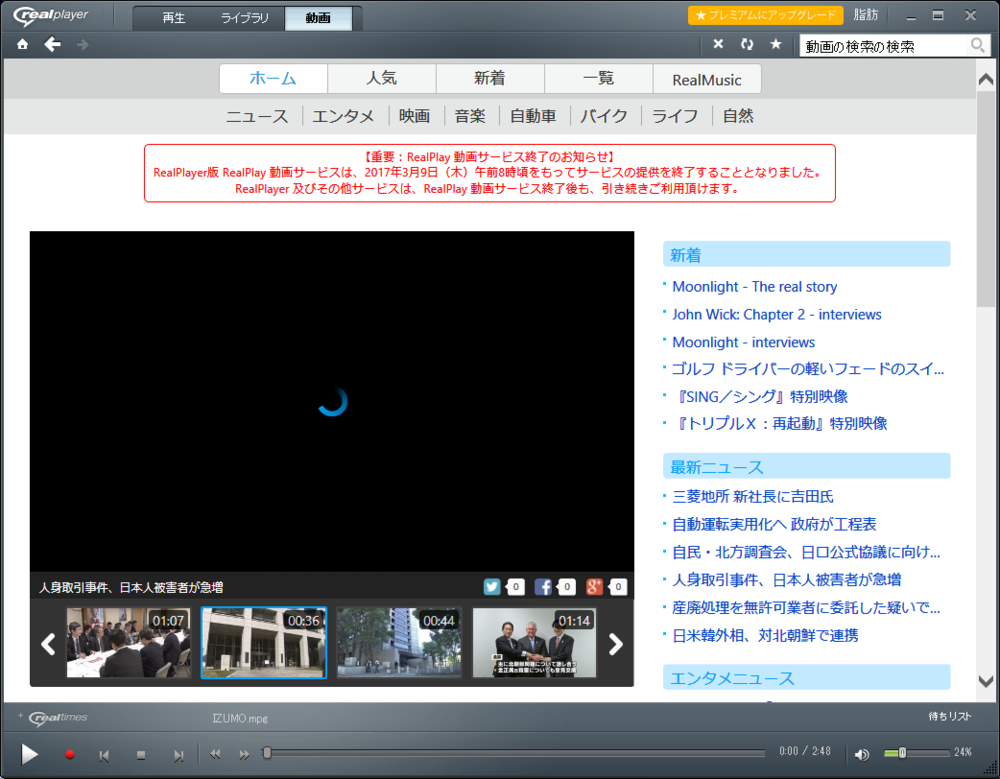Open the トリプルX：再起動 特別映像 link
Image resolution: width=1000 pixels, height=779 pixels.
[x=780, y=424]
